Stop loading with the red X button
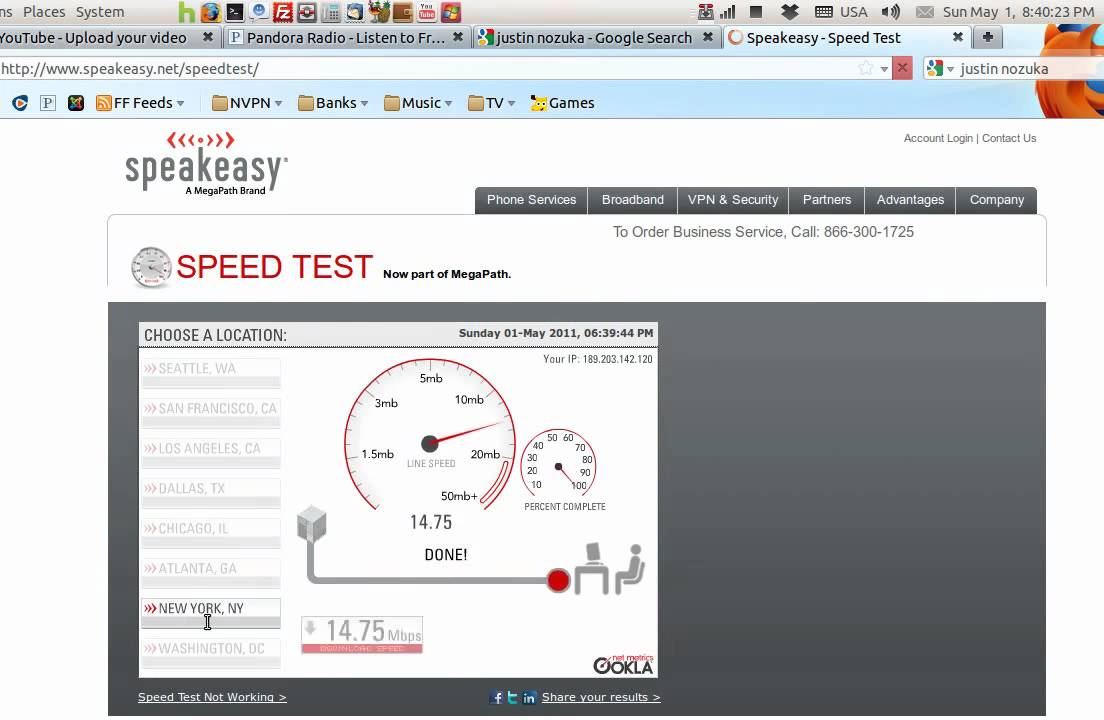This screenshot has width=1104, height=720. pyautogui.click(x=903, y=68)
